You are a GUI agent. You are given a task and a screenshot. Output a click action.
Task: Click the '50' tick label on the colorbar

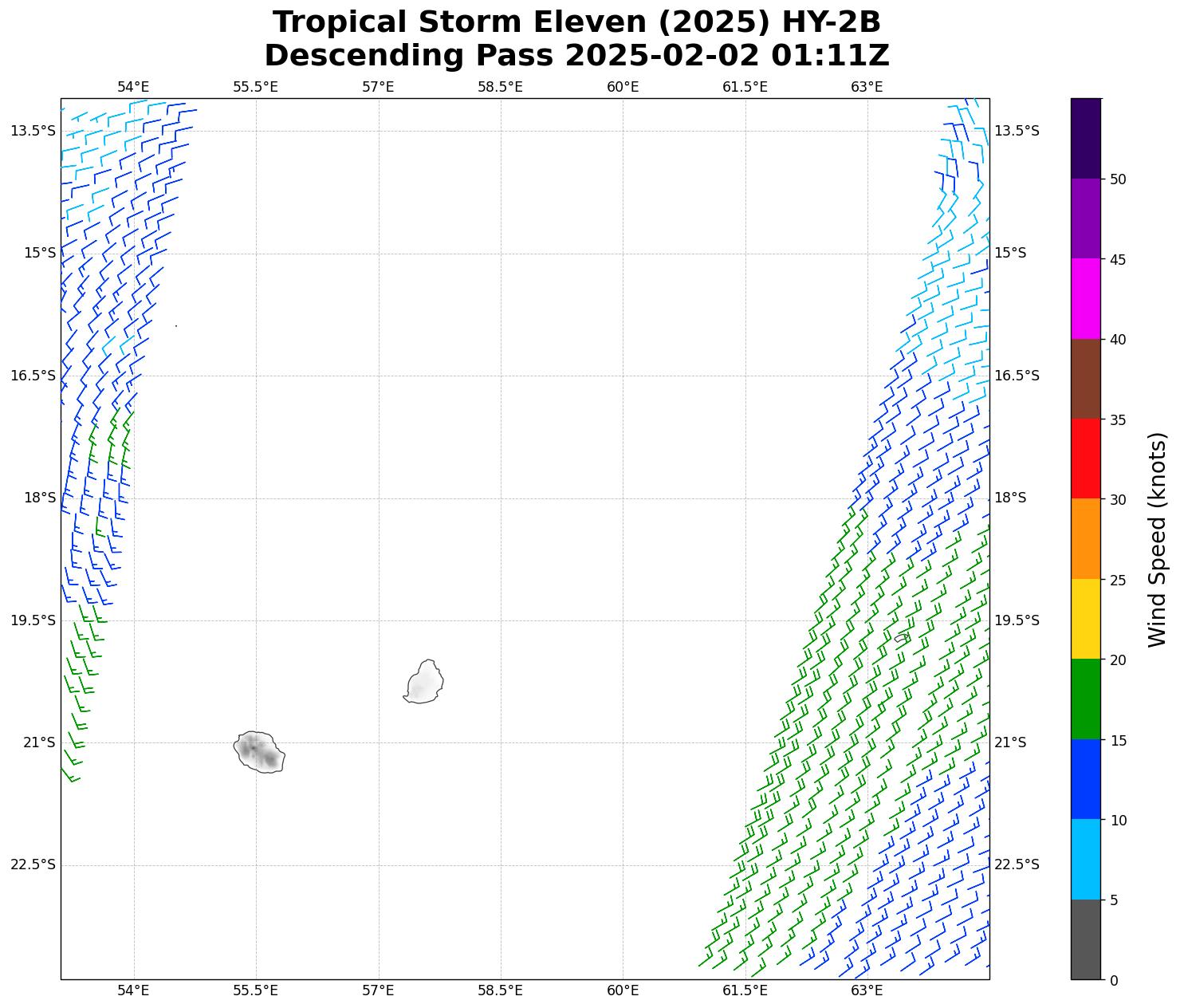click(1118, 179)
